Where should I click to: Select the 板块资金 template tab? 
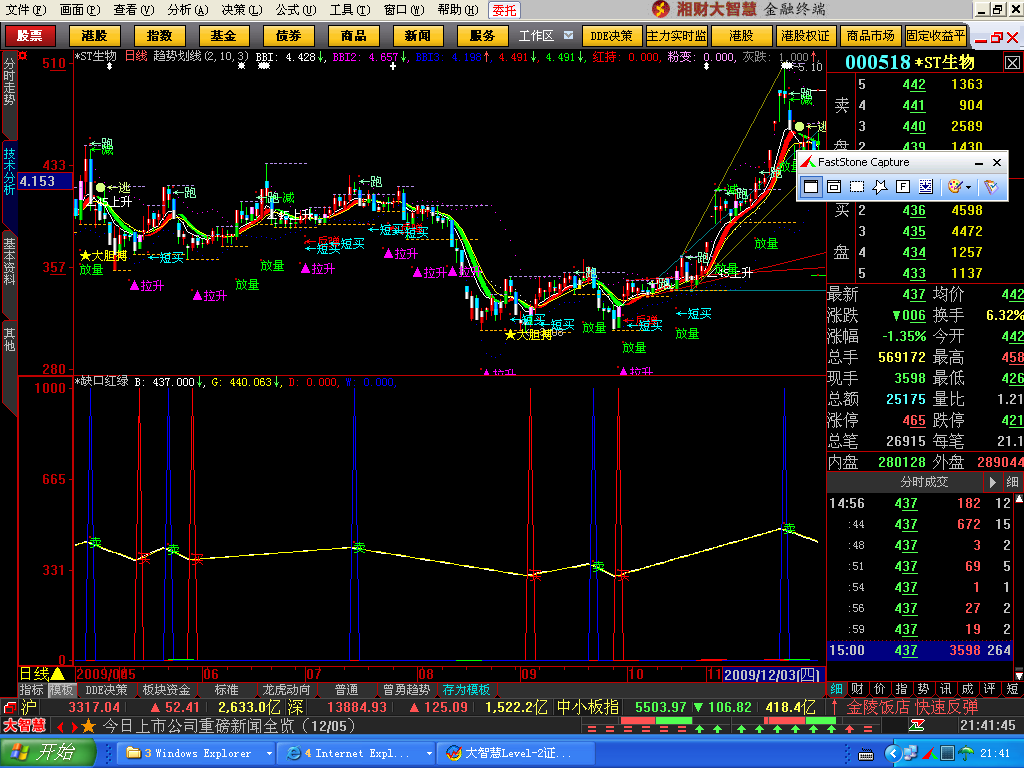point(167,690)
